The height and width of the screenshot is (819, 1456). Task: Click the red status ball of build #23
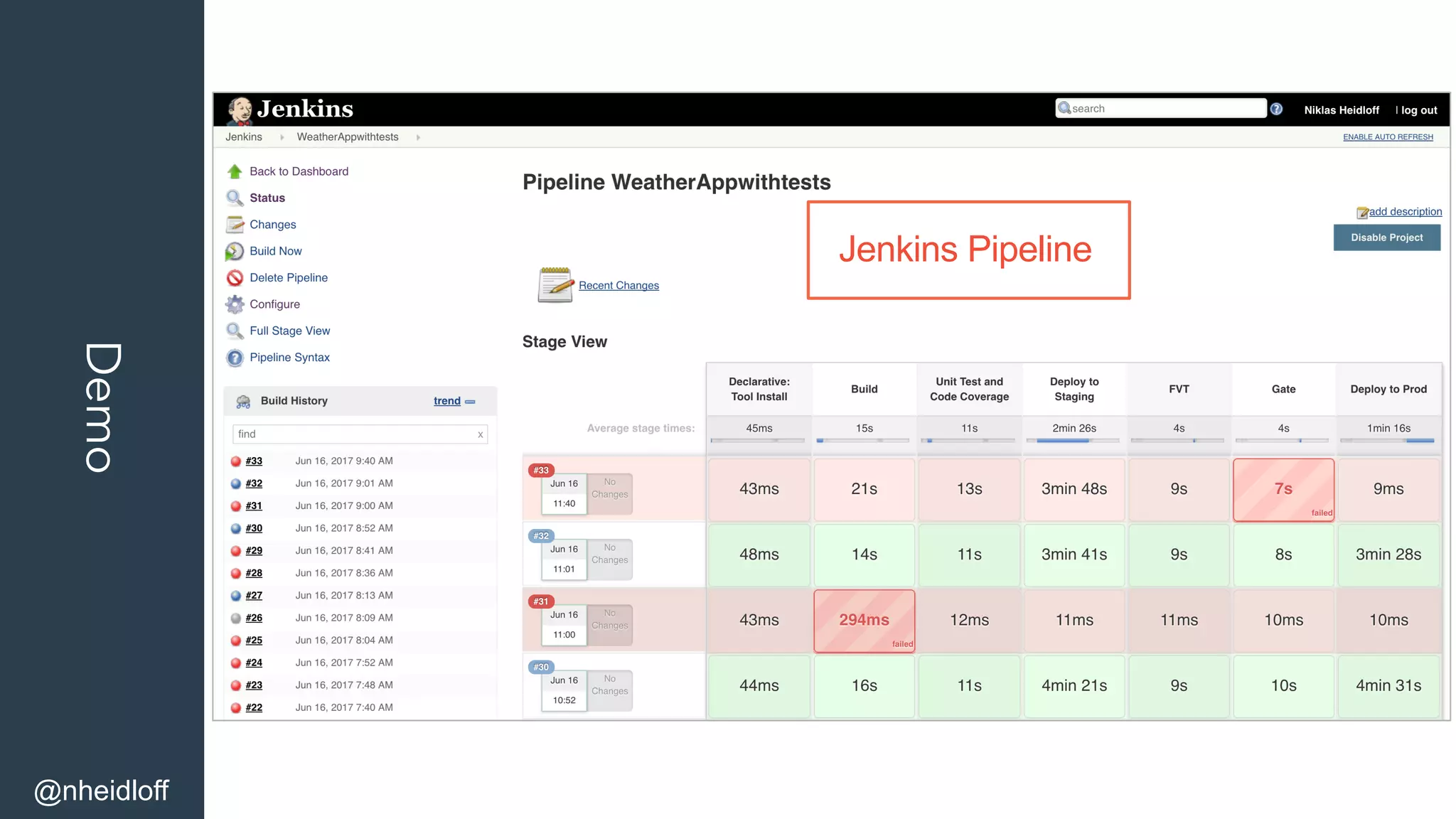[x=236, y=685]
